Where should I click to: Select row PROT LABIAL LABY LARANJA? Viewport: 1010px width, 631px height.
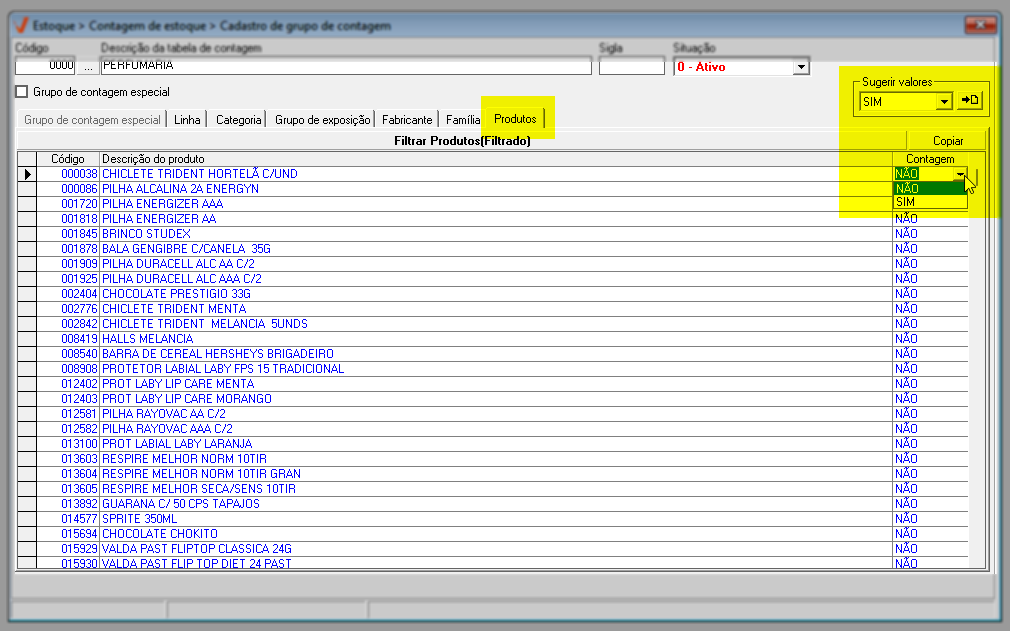coord(493,444)
